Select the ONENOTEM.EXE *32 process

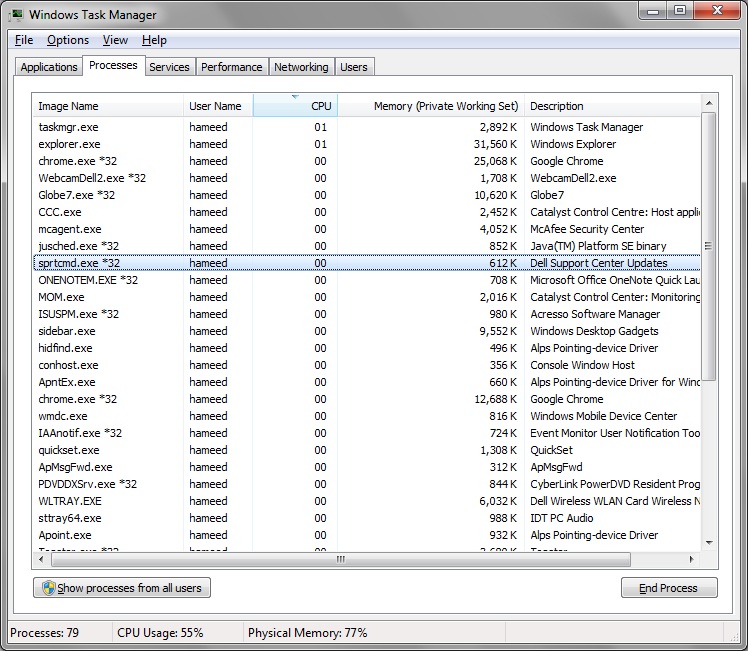367,280
